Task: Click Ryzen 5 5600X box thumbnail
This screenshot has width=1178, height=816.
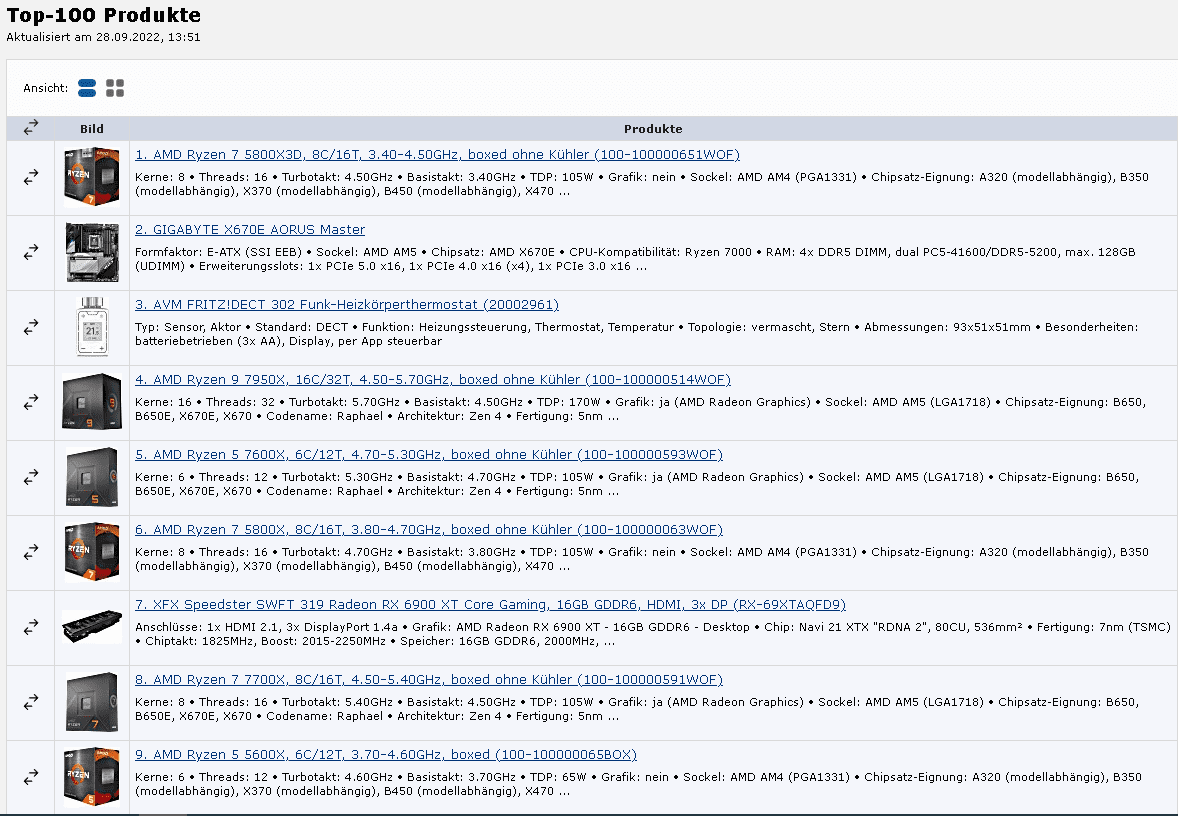Action: [x=92, y=778]
